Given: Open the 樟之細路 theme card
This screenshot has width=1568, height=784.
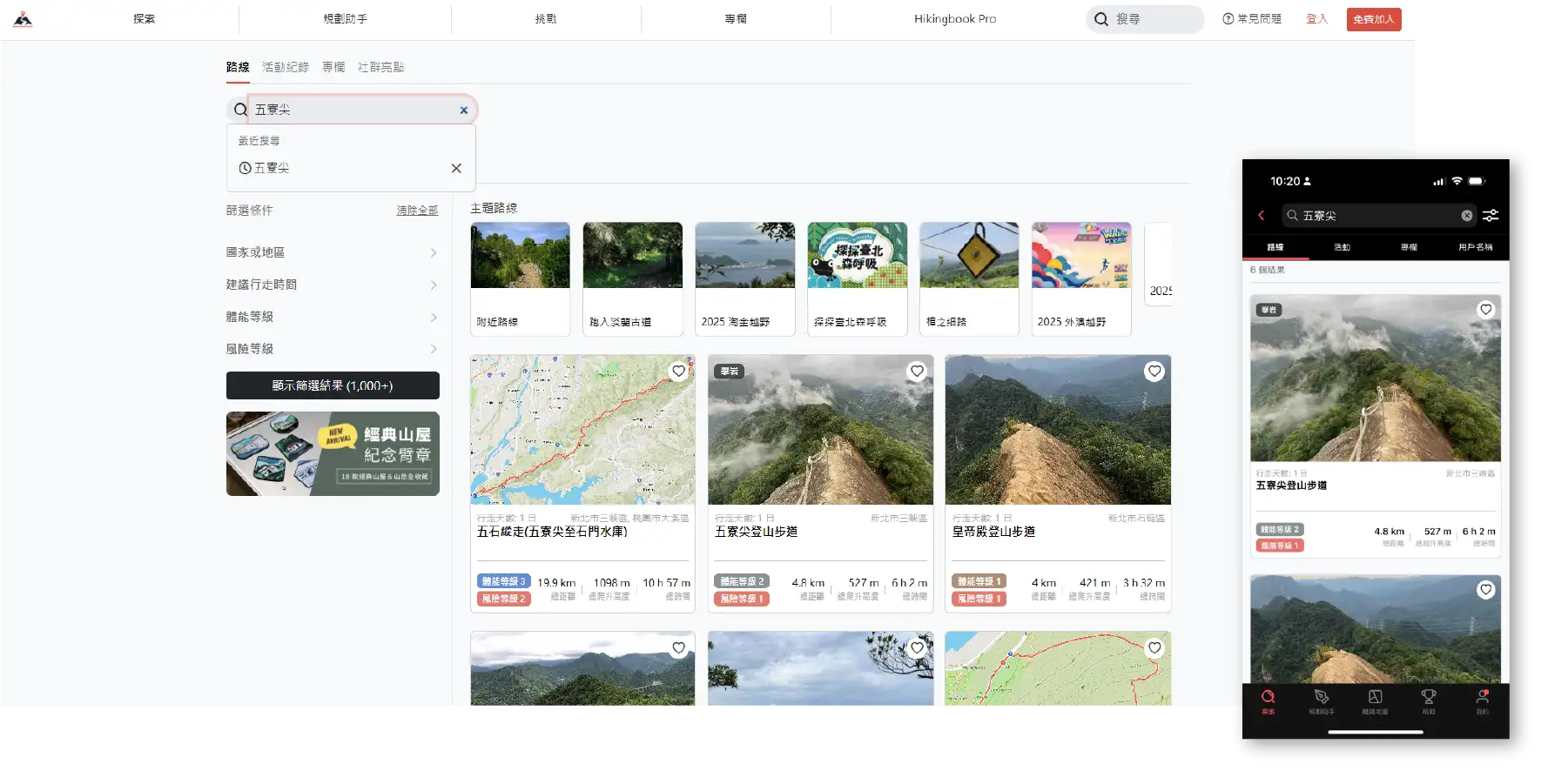Looking at the screenshot, I should (x=969, y=279).
